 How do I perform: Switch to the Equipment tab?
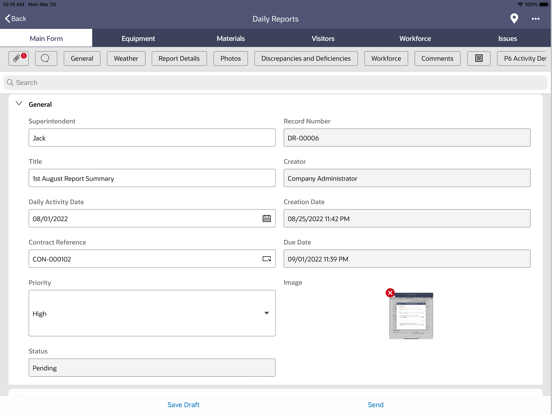(138, 38)
